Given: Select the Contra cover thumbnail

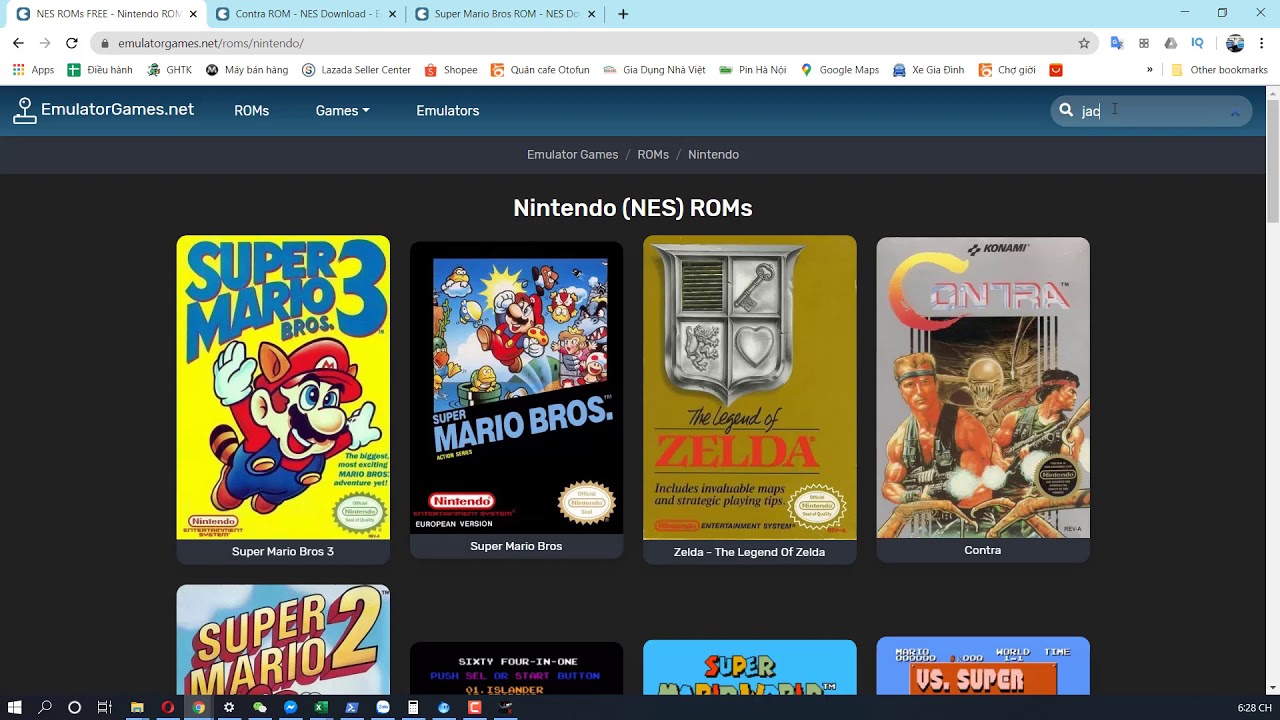Looking at the screenshot, I should click(x=983, y=388).
